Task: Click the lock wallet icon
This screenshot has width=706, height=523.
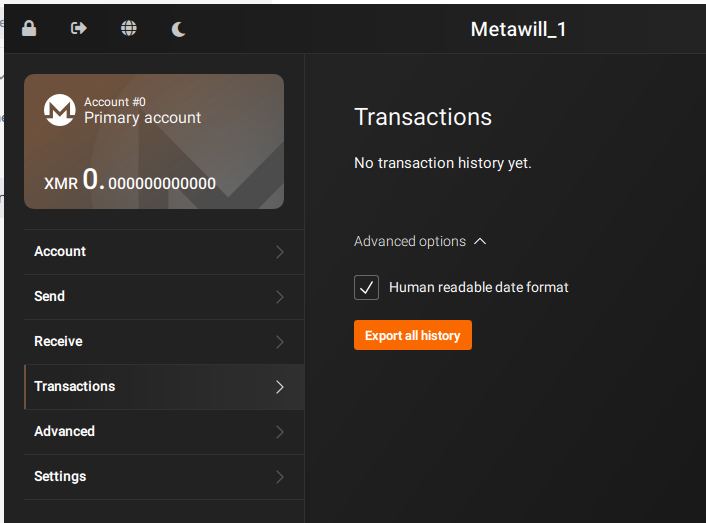Action: [x=29, y=29]
